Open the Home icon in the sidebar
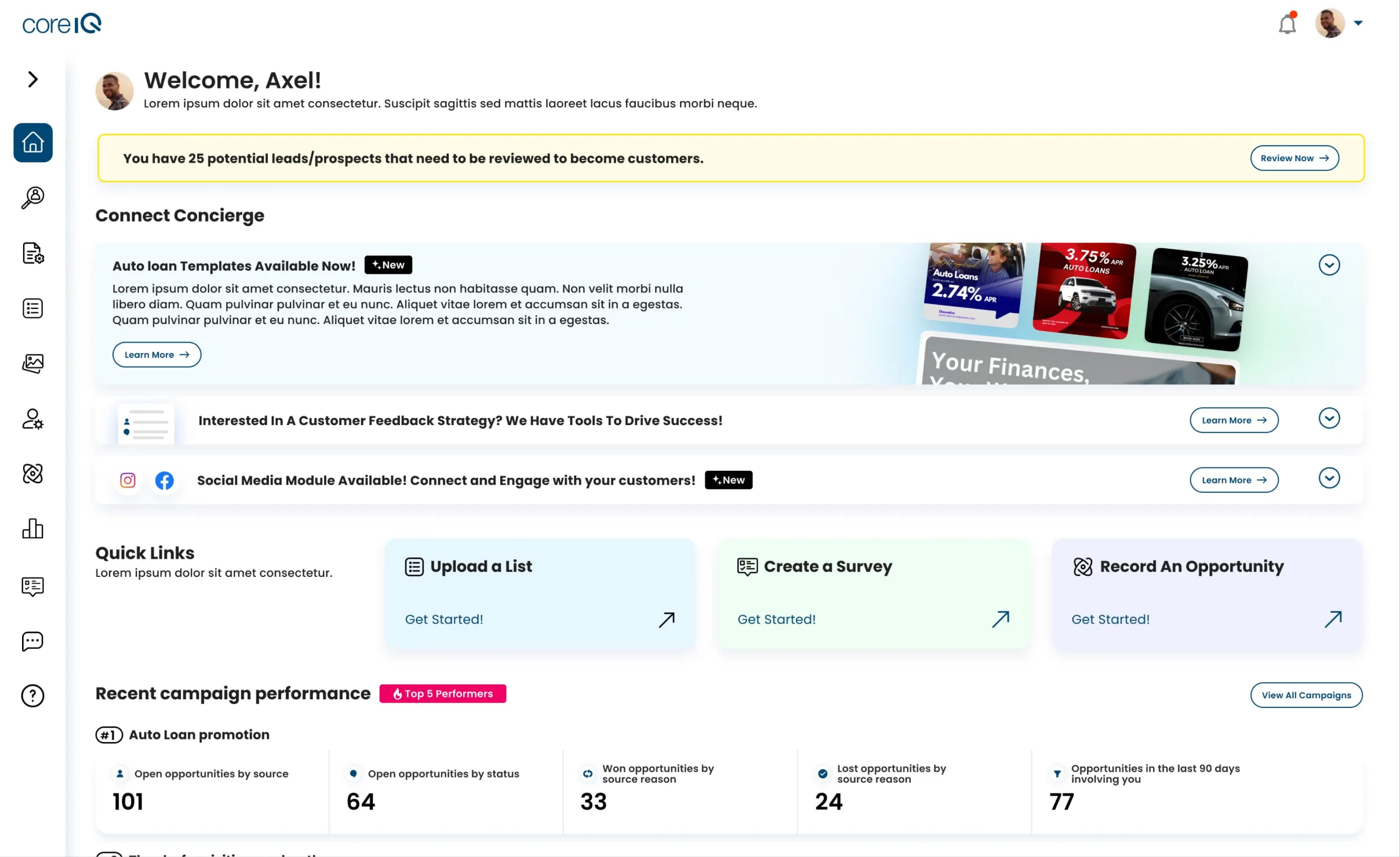Image resolution: width=1400 pixels, height=857 pixels. point(33,143)
